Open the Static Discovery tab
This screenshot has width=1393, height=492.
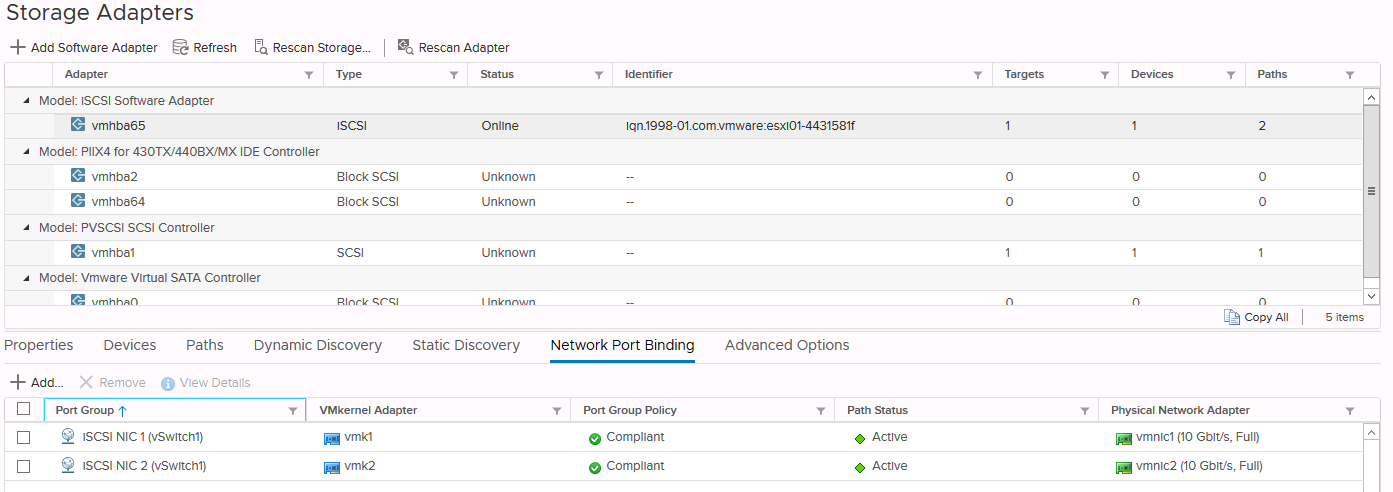click(466, 345)
